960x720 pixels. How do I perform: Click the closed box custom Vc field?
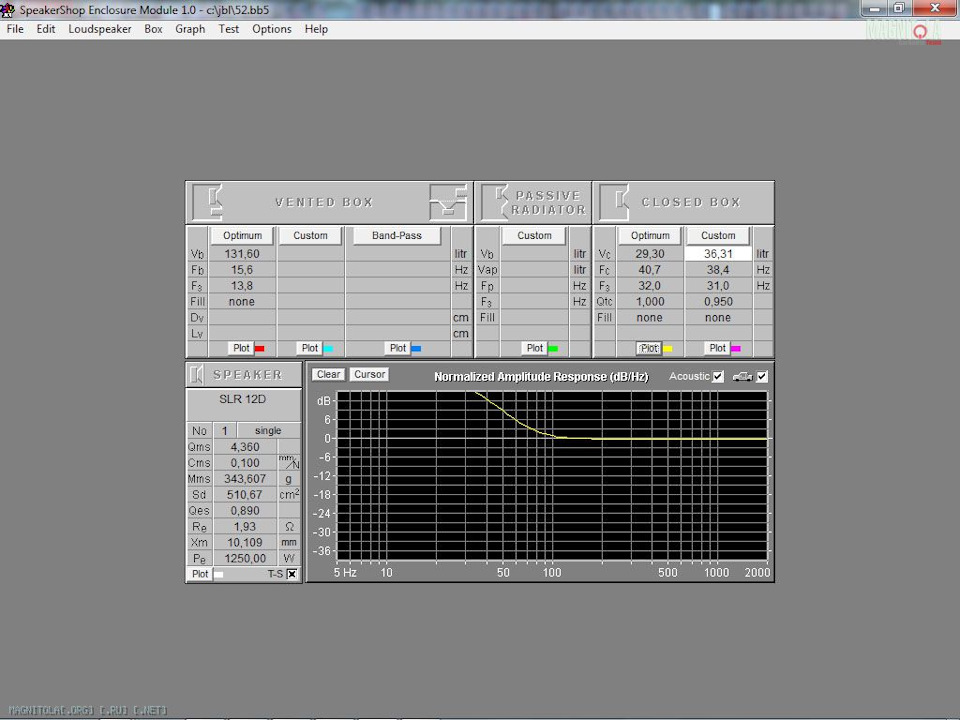coord(718,254)
